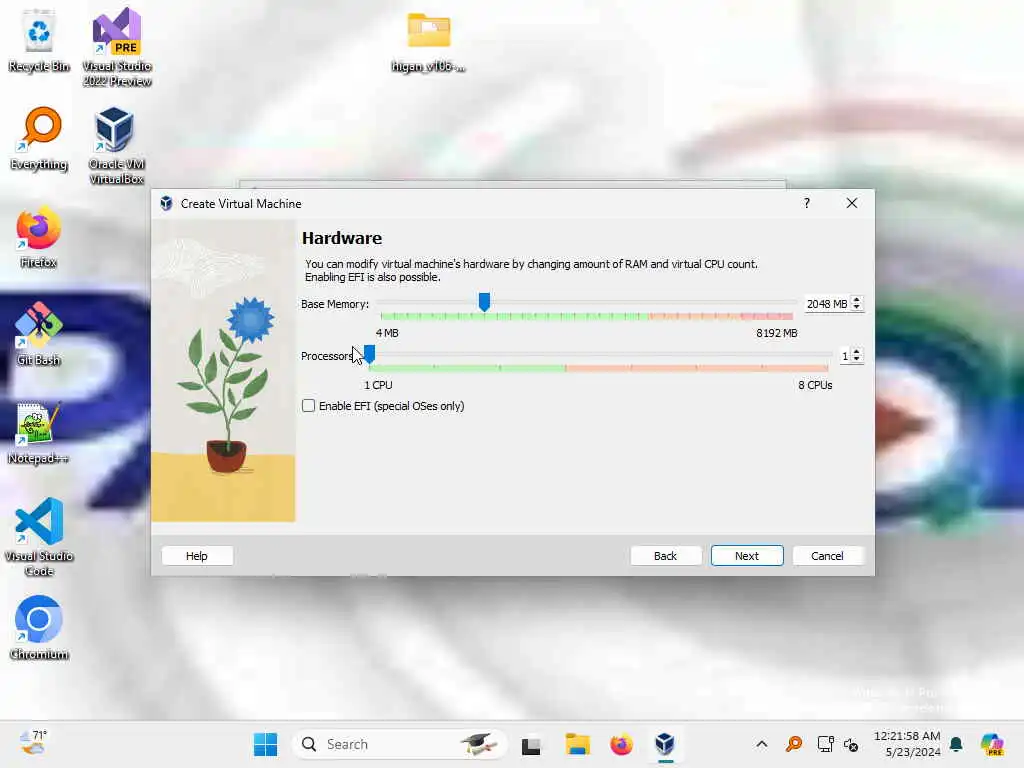Image resolution: width=1024 pixels, height=768 pixels.
Task: Click the Help button
Action: (x=197, y=556)
